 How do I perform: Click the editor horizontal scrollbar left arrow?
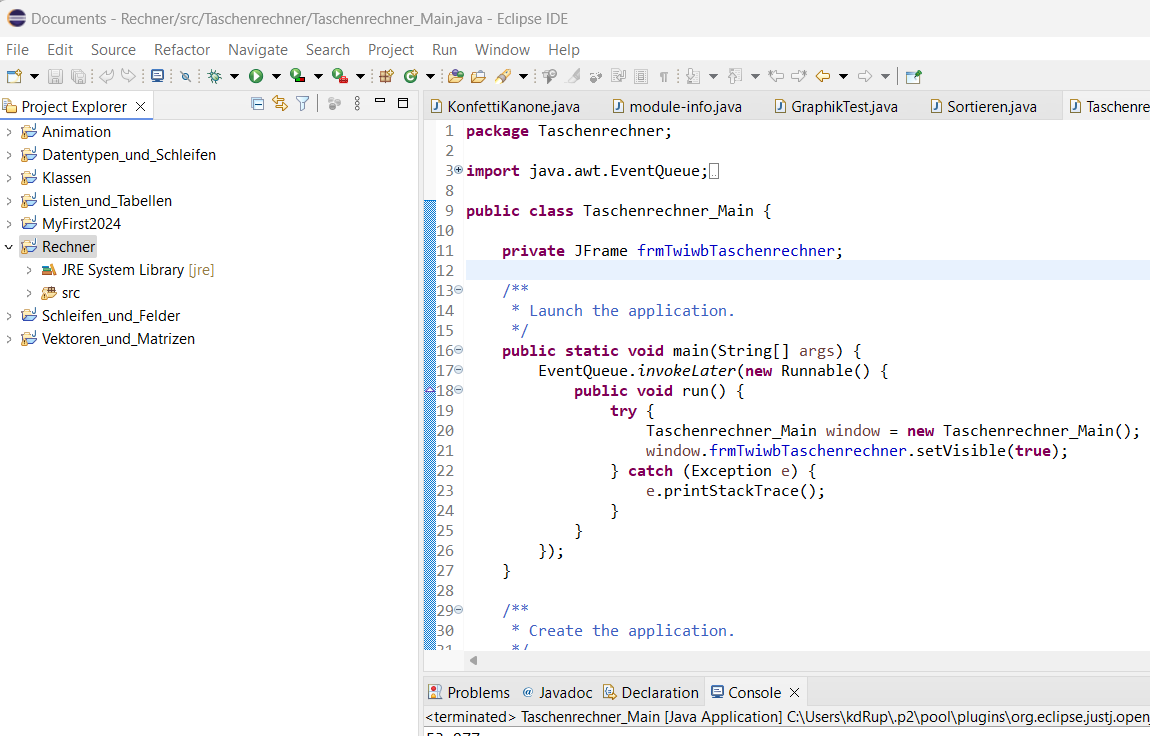[473, 660]
